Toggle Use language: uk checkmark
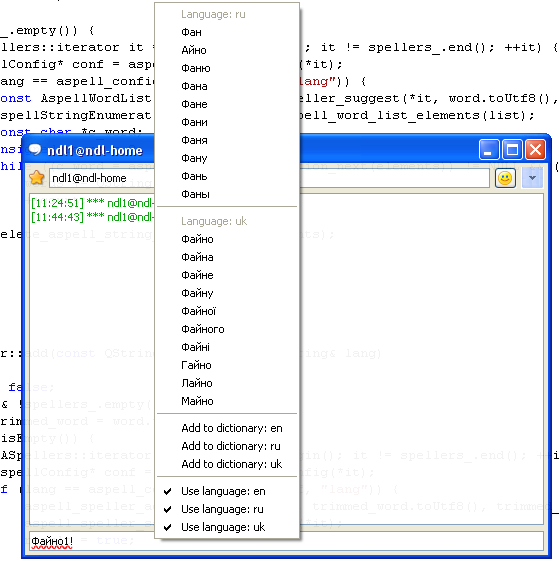The height and width of the screenshot is (566, 559). [227, 527]
